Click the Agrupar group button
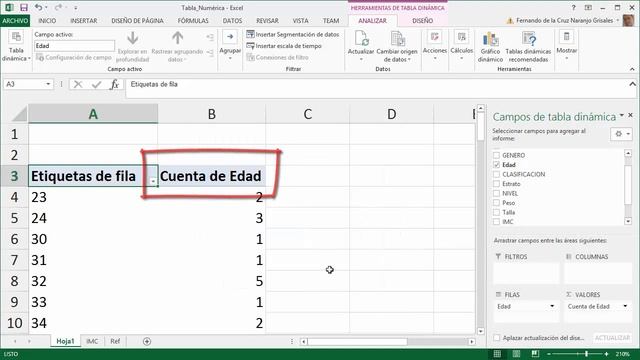 230,46
